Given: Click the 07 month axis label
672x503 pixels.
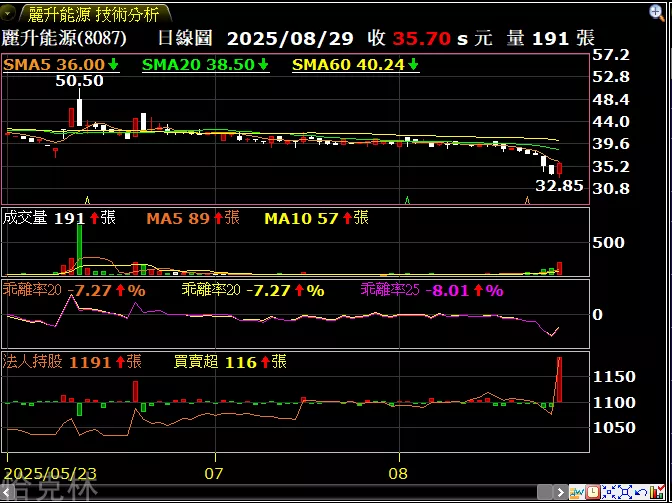Looking at the screenshot, I should [213, 474].
